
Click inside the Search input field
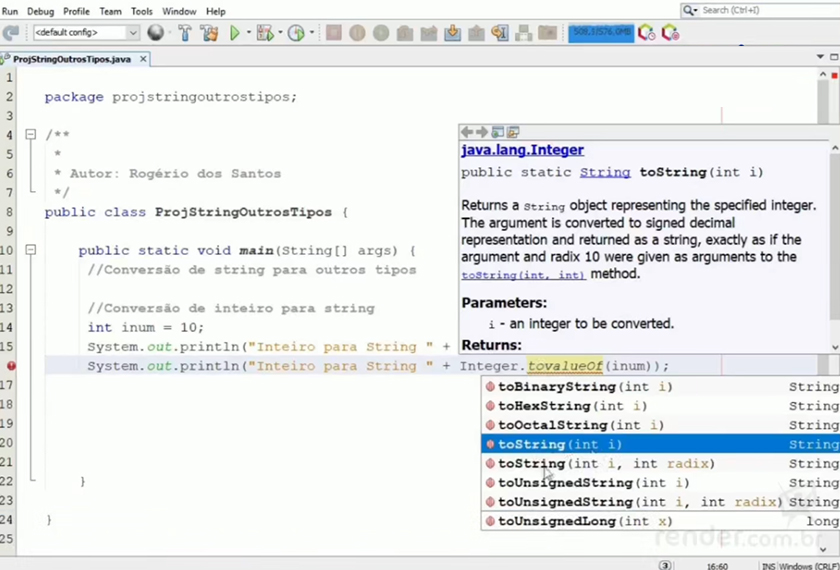coord(760,10)
